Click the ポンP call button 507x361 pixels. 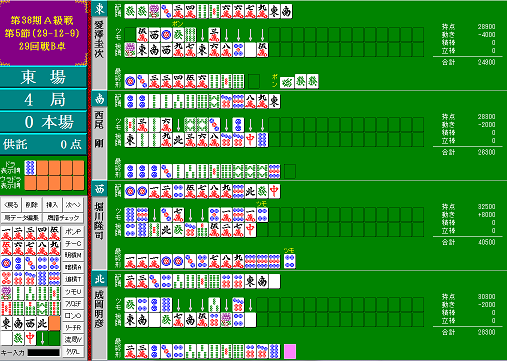click(73, 231)
